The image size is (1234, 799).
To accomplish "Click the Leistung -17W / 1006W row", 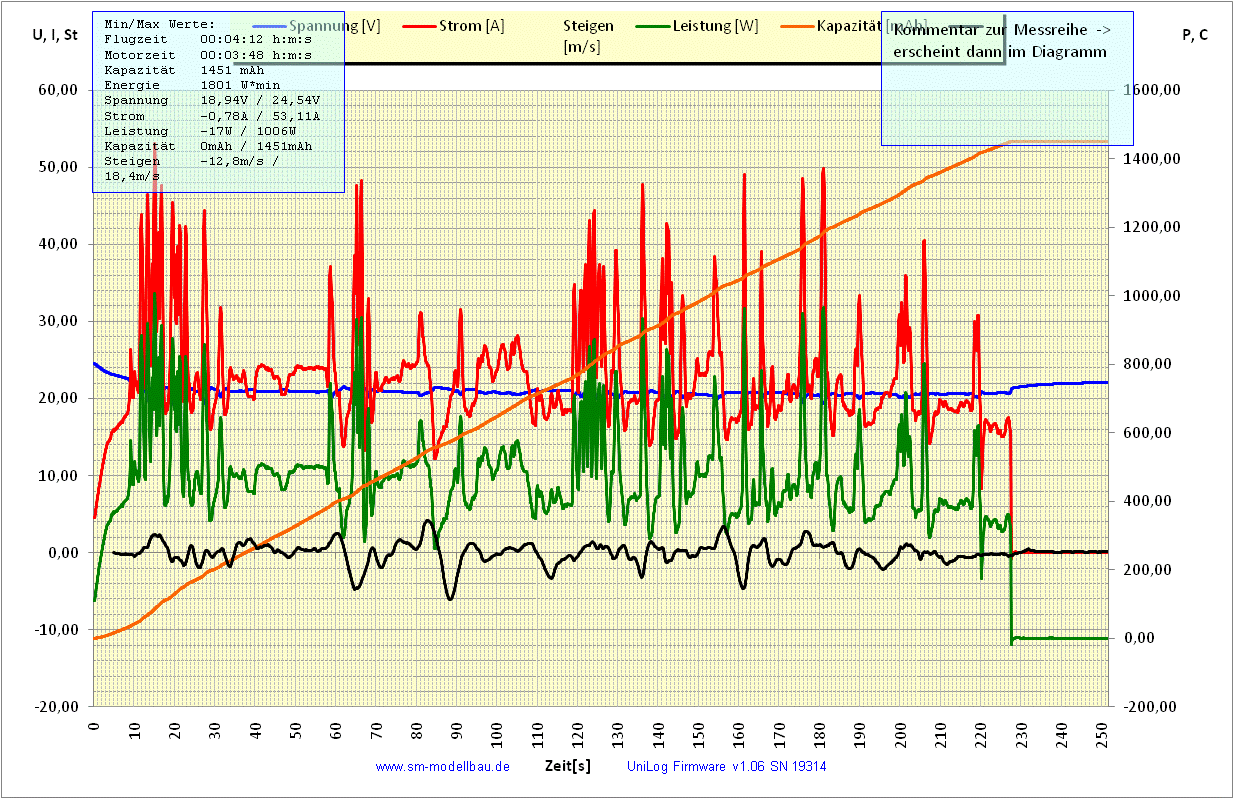I will pyautogui.click(x=200, y=131).
